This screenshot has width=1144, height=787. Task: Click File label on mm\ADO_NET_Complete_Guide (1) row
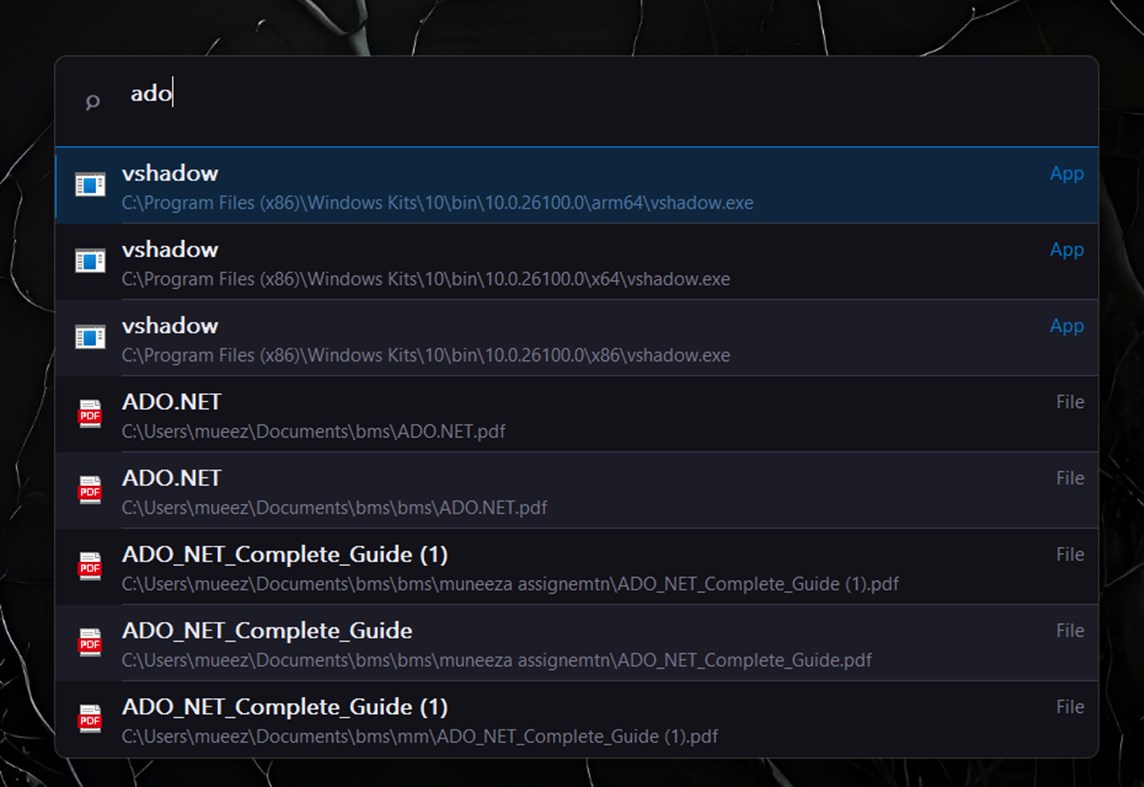(1070, 707)
